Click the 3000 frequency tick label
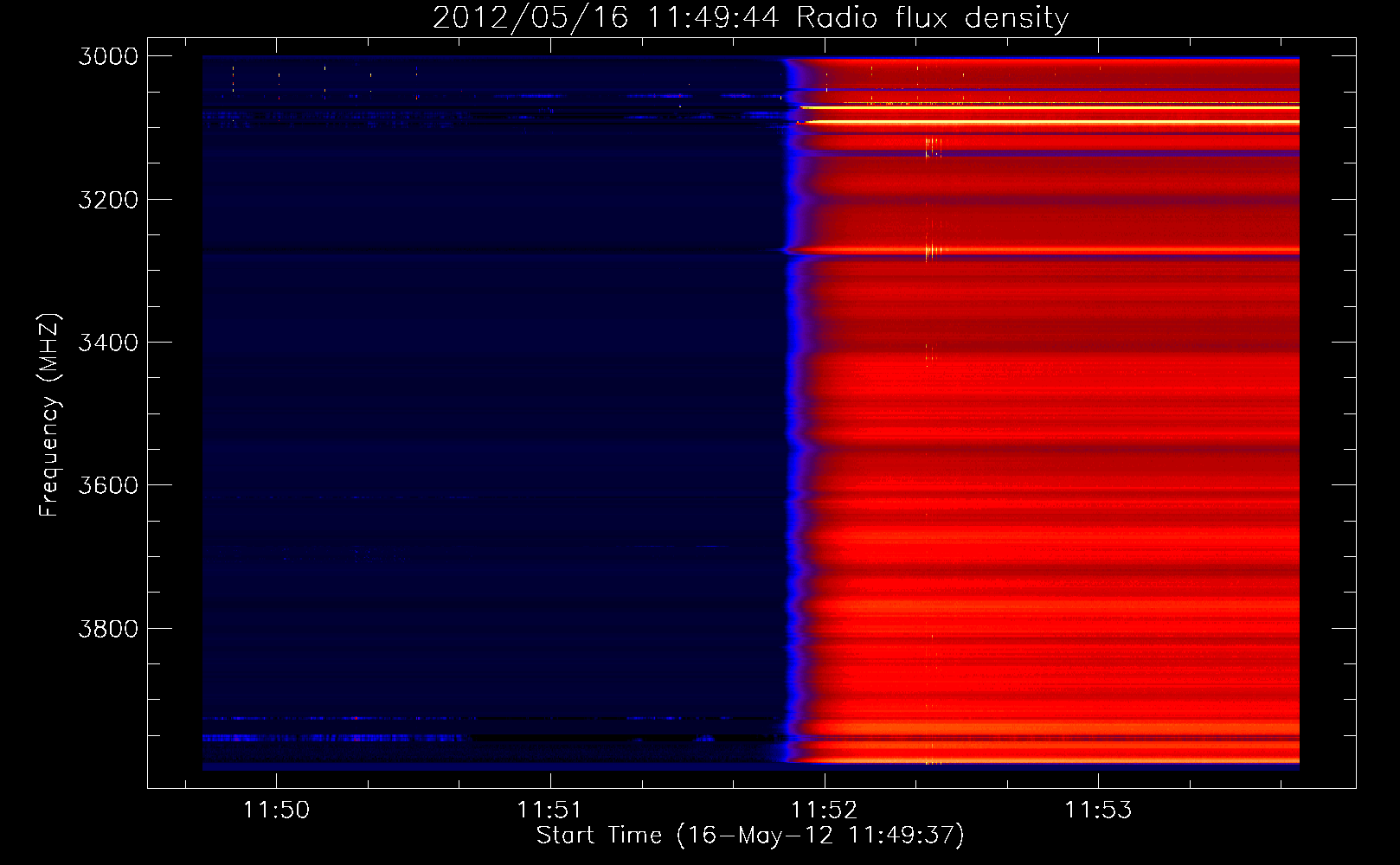The height and width of the screenshot is (865, 1400). (107, 56)
